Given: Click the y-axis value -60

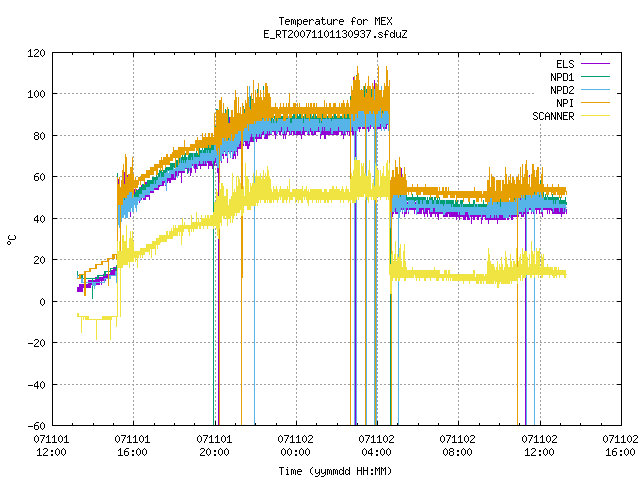Looking at the screenshot, I should [x=36, y=426].
